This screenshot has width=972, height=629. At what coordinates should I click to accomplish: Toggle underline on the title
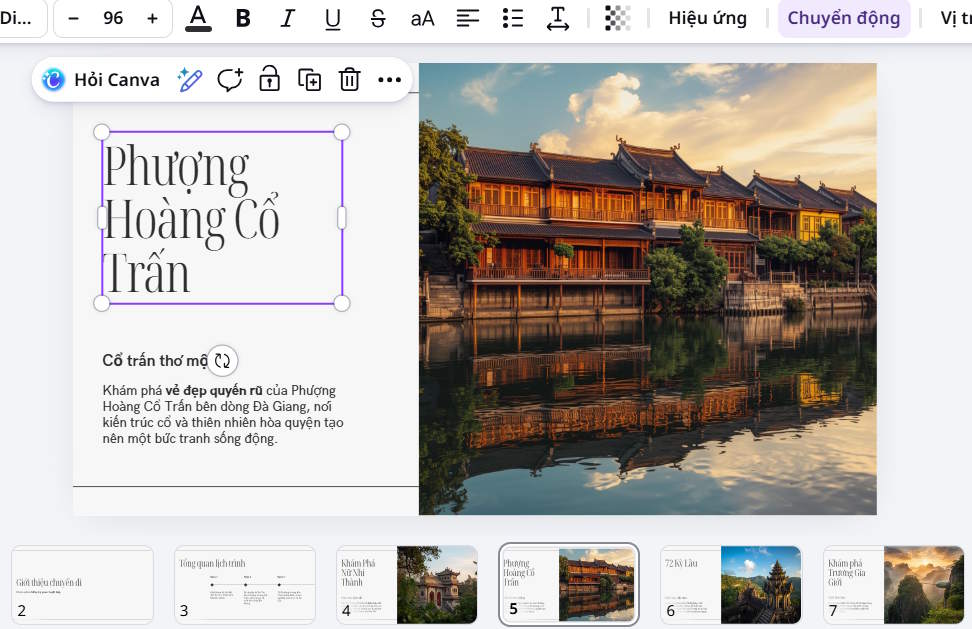(332, 18)
